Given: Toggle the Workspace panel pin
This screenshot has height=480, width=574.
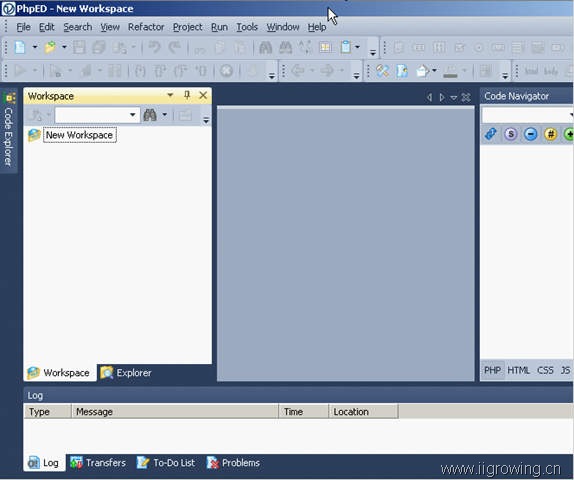Looking at the screenshot, I should click(x=187, y=96).
